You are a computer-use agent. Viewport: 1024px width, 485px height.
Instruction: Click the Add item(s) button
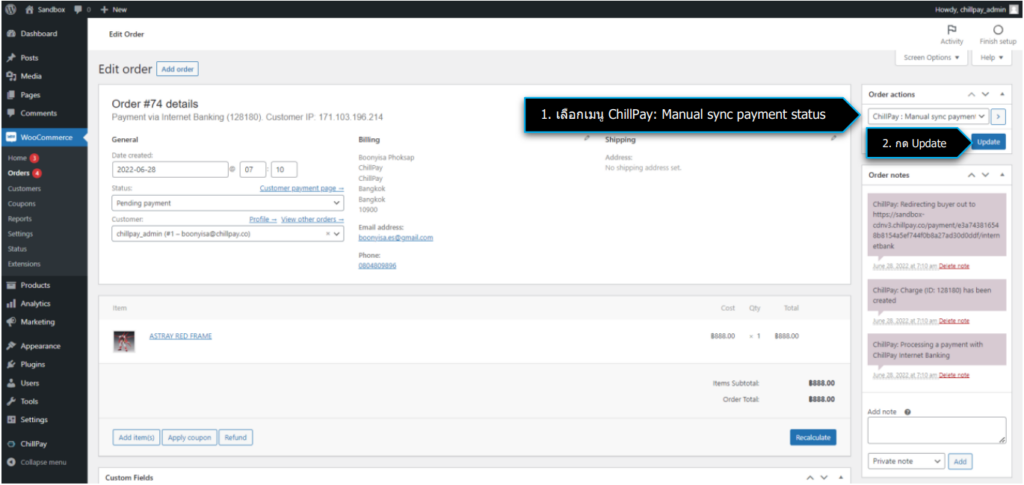click(x=136, y=437)
